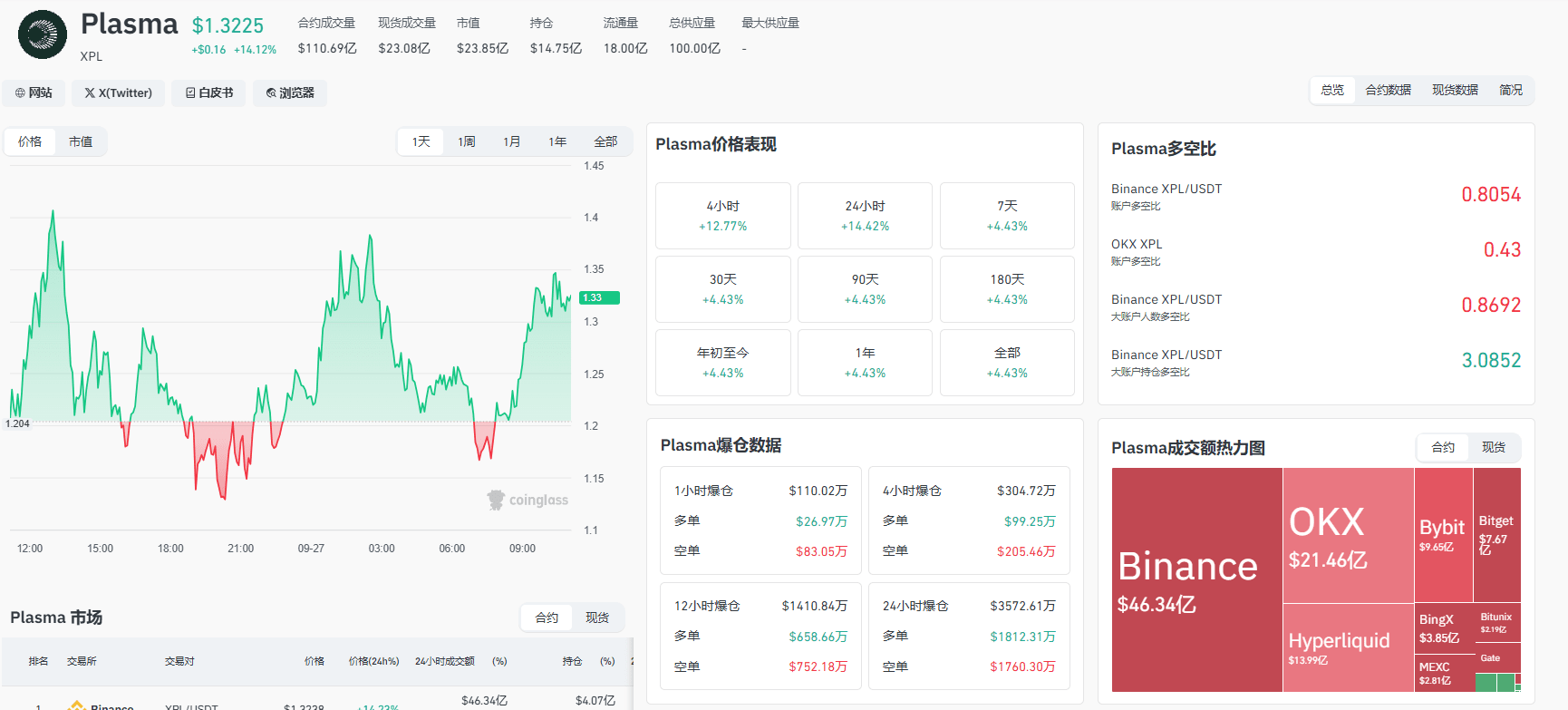The height and width of the screenshot is (710, 1568).
Task: Set chart range to 全部
Action: point(605,141)
